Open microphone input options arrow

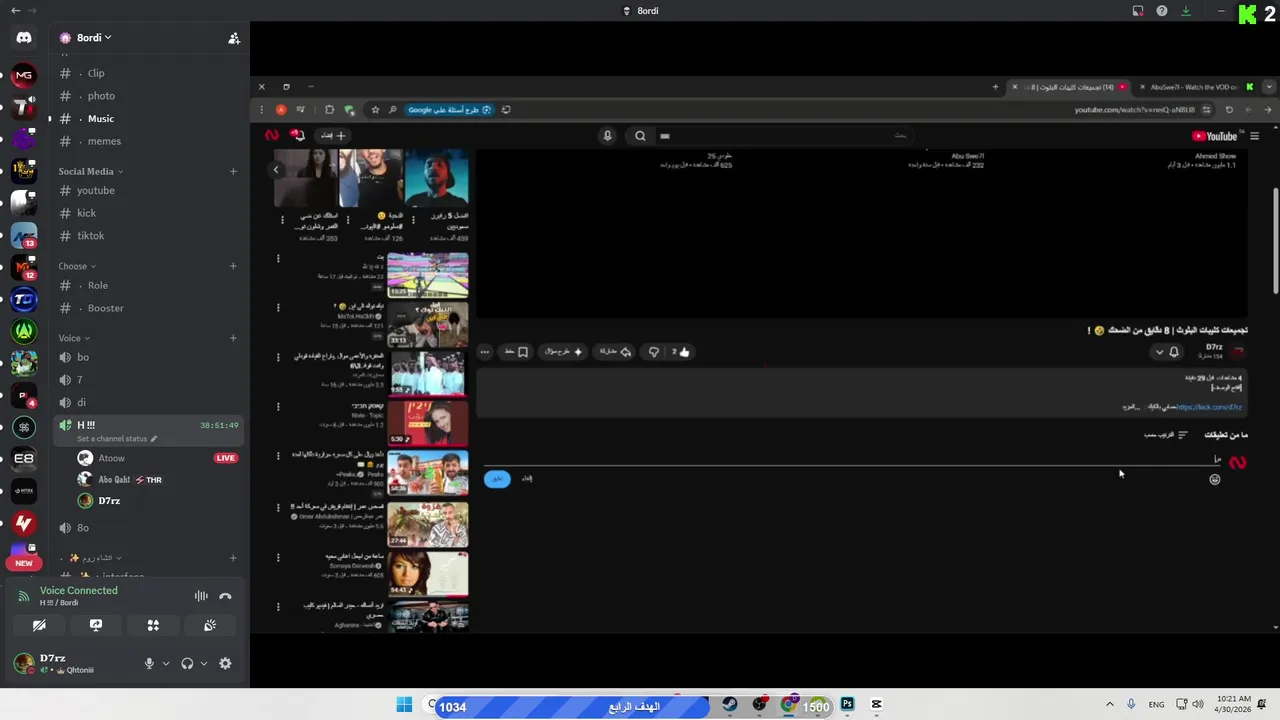point(166,663)
